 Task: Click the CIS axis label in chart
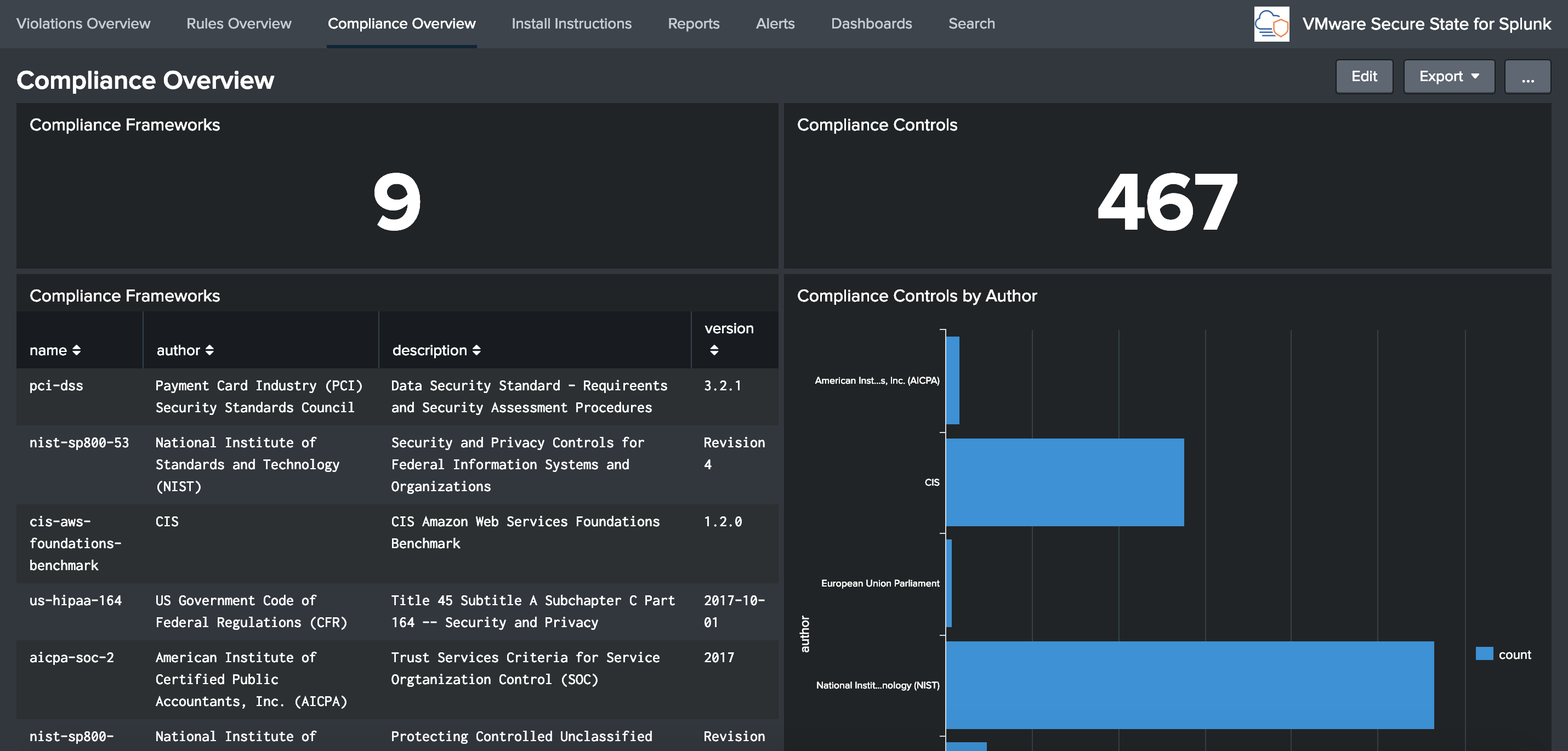click(932, 482)
